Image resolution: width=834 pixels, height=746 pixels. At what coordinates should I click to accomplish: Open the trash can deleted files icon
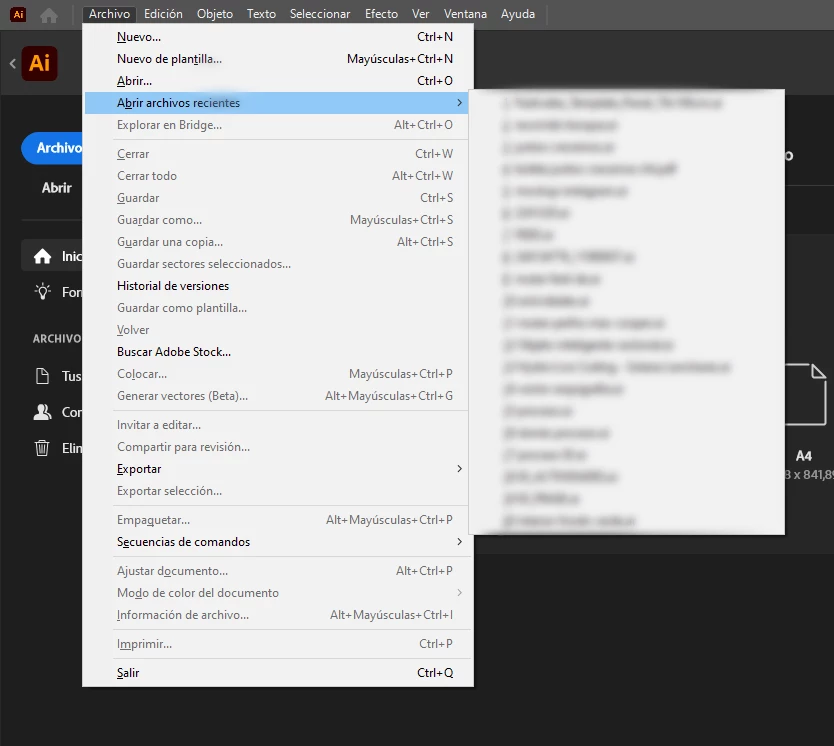42,448
